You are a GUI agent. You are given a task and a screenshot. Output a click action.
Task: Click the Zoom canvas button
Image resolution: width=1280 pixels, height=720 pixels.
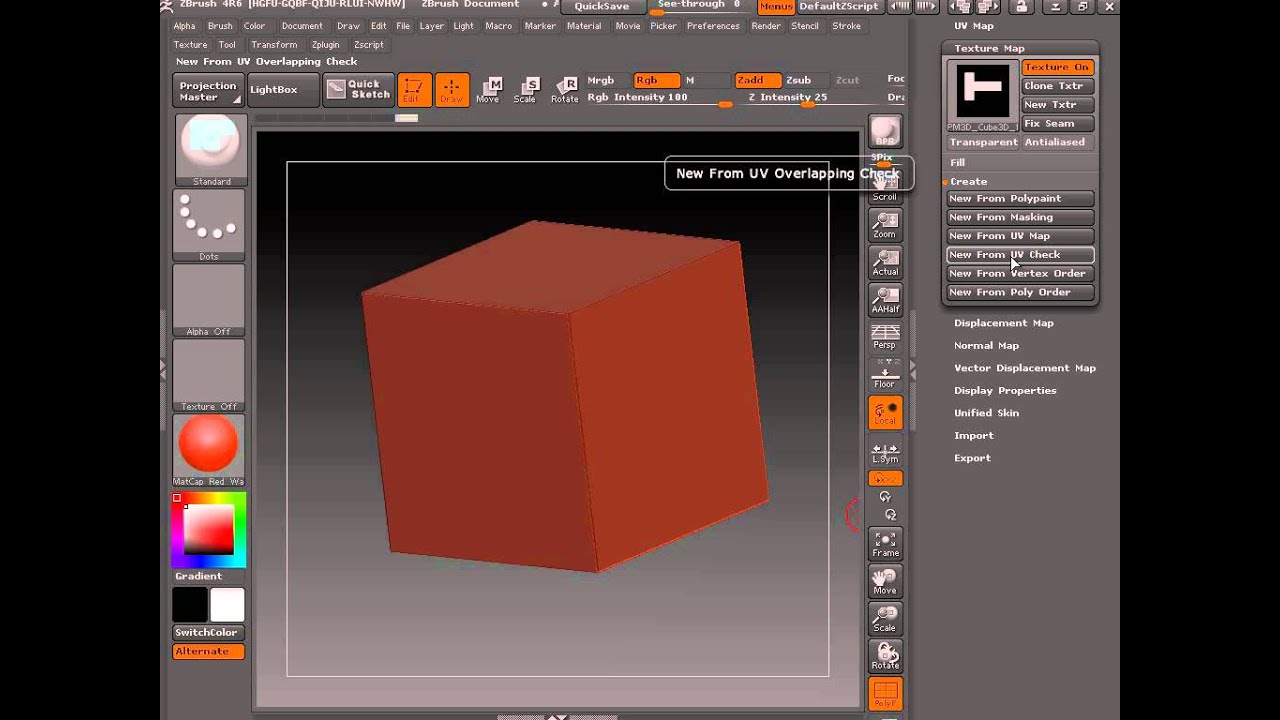point(885,225)
